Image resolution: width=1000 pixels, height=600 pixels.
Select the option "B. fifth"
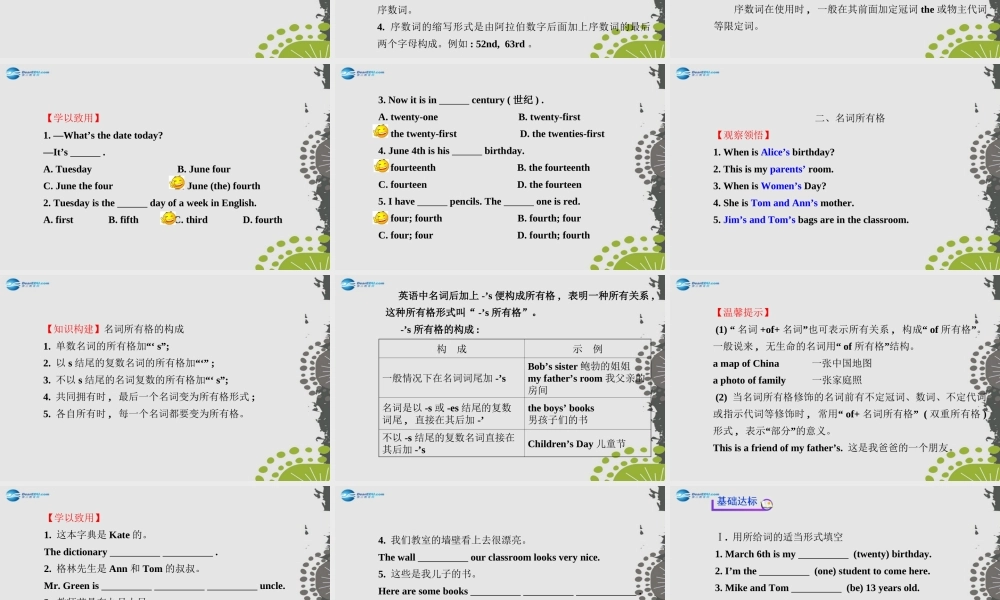pos(123,220)
